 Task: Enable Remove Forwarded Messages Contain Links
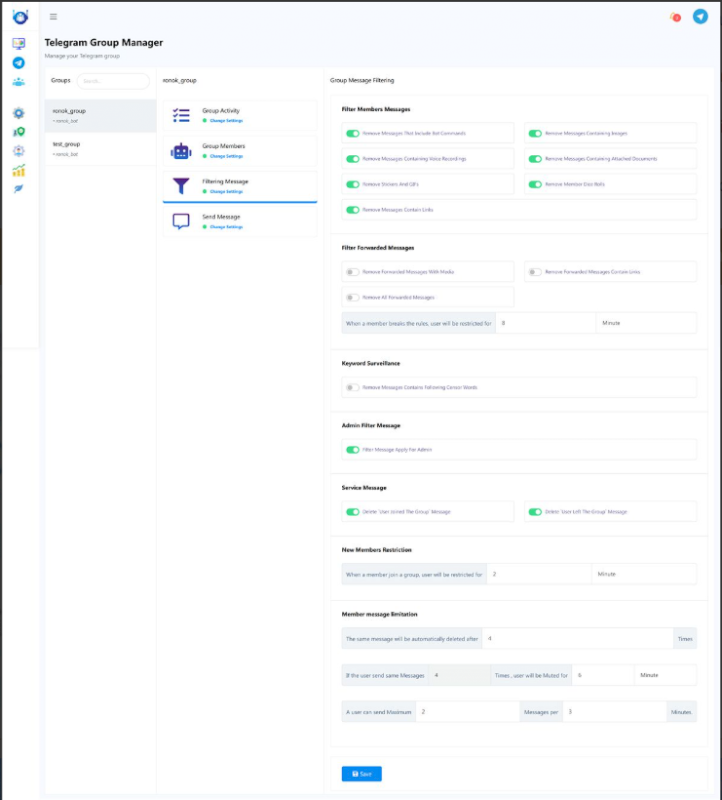tap(535, 272)
